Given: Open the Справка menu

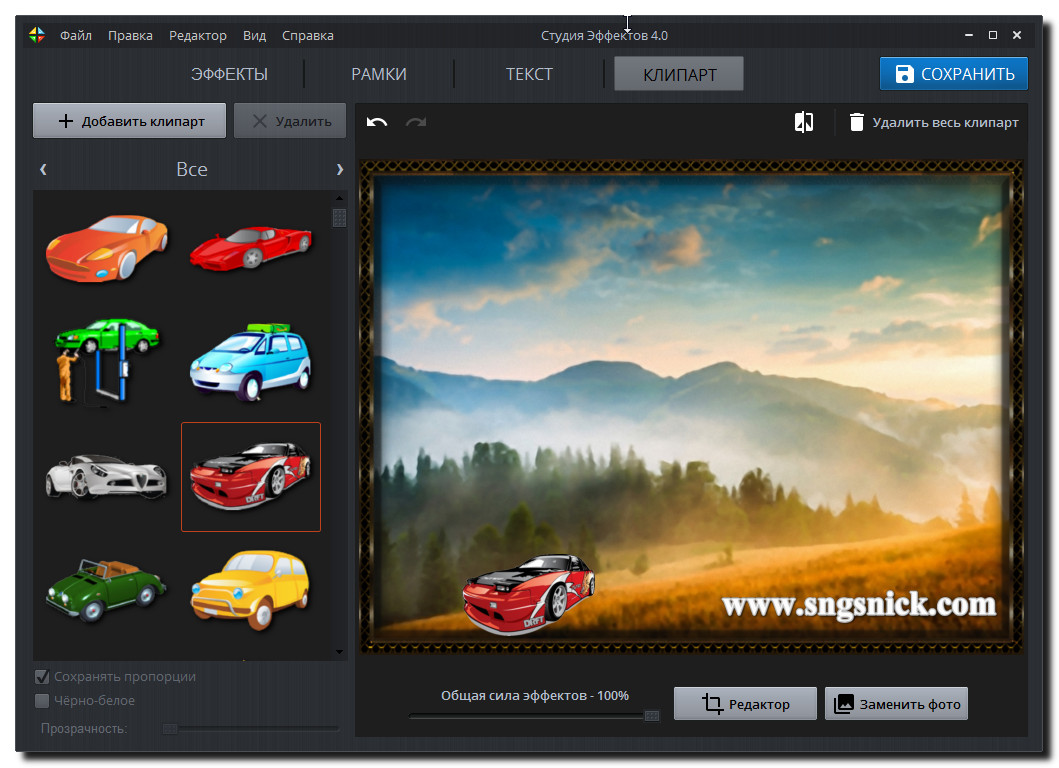Looking at the screenshot, I should [x=307, y=35].
